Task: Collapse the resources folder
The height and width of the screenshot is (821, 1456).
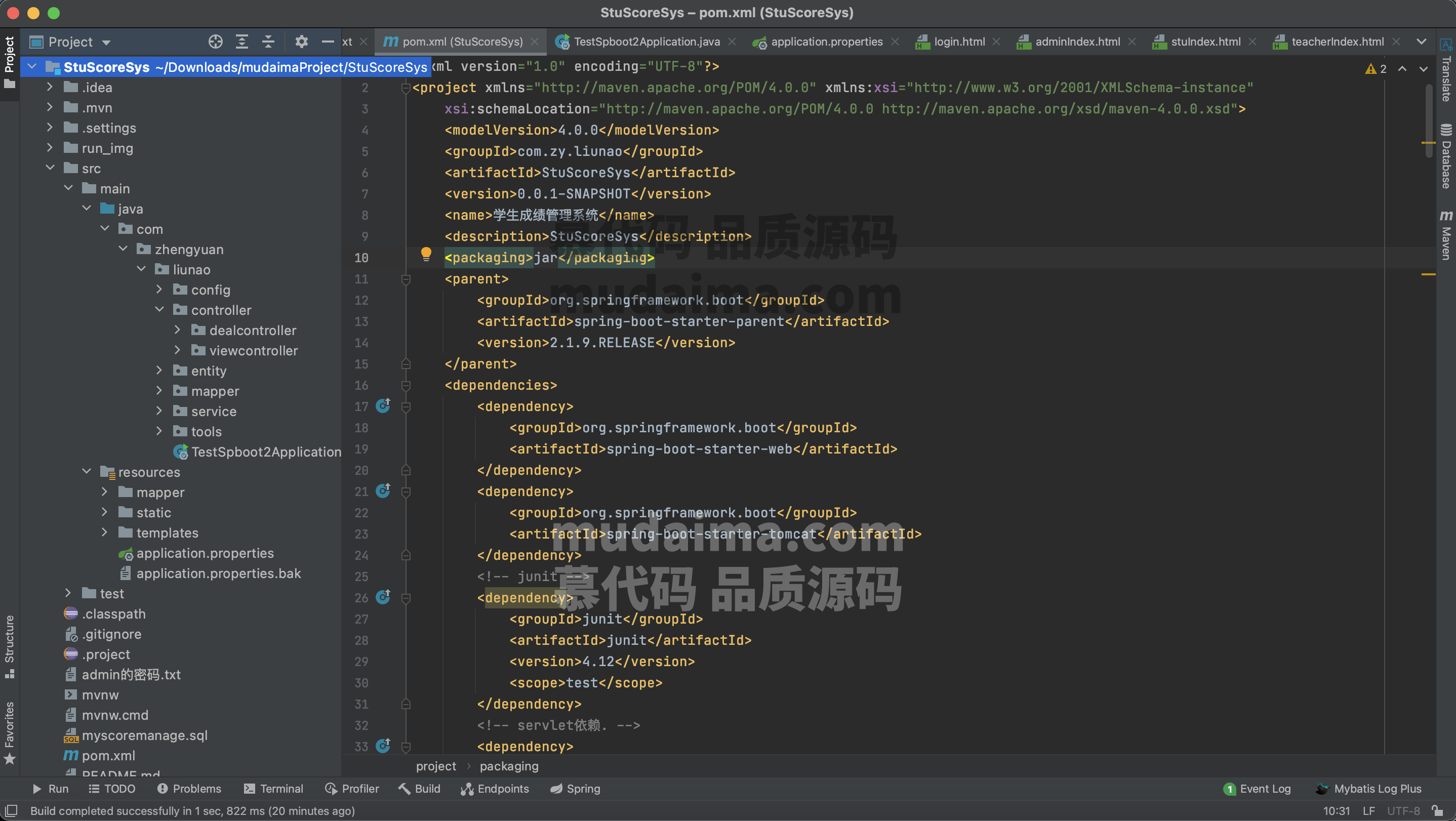Action: [x=87, y=471]
